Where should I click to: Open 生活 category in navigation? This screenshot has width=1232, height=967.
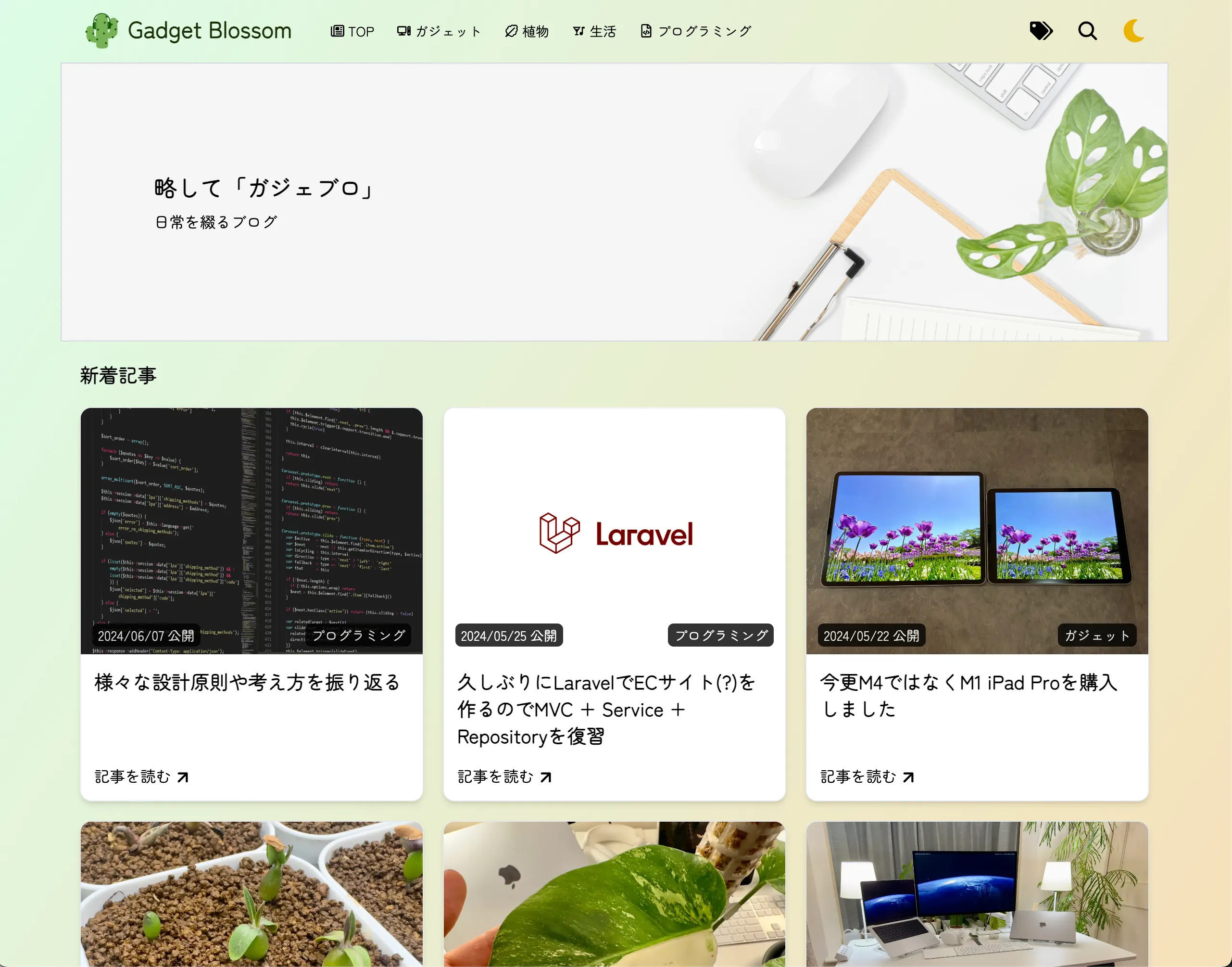click(594, 31)
